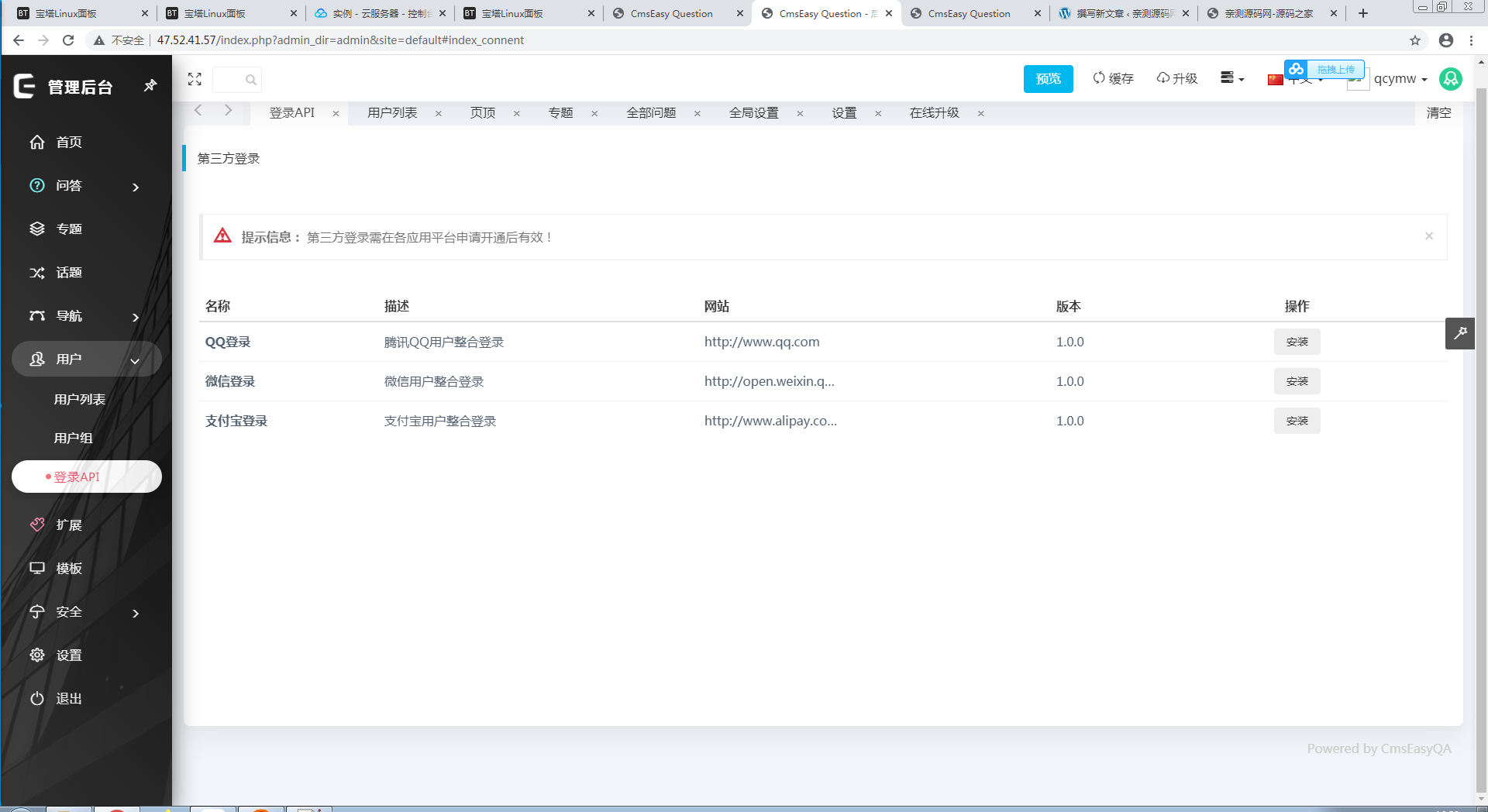Collapse the 用户 sidebar menu
Screen dimensions: 1488x812
86,359
